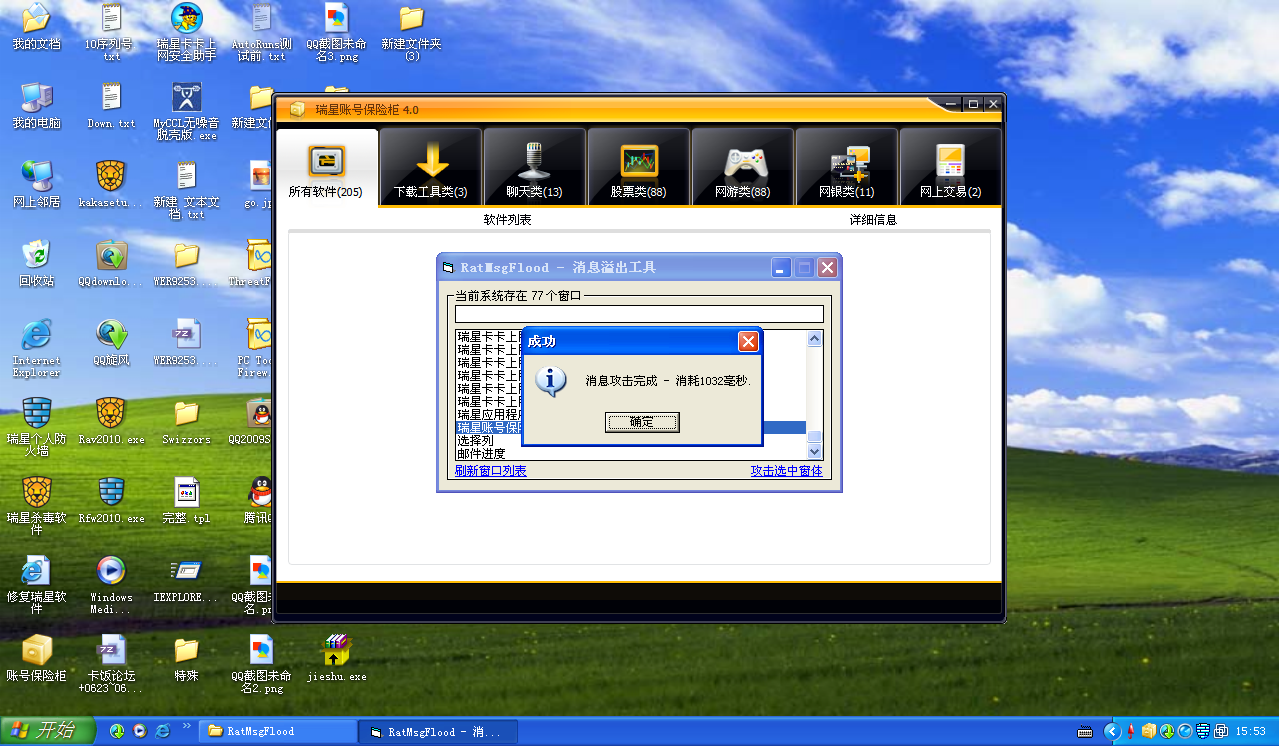Click the RatMsgFlood folder taskbar button
The image size is (1279, 746).
point(277,731)
